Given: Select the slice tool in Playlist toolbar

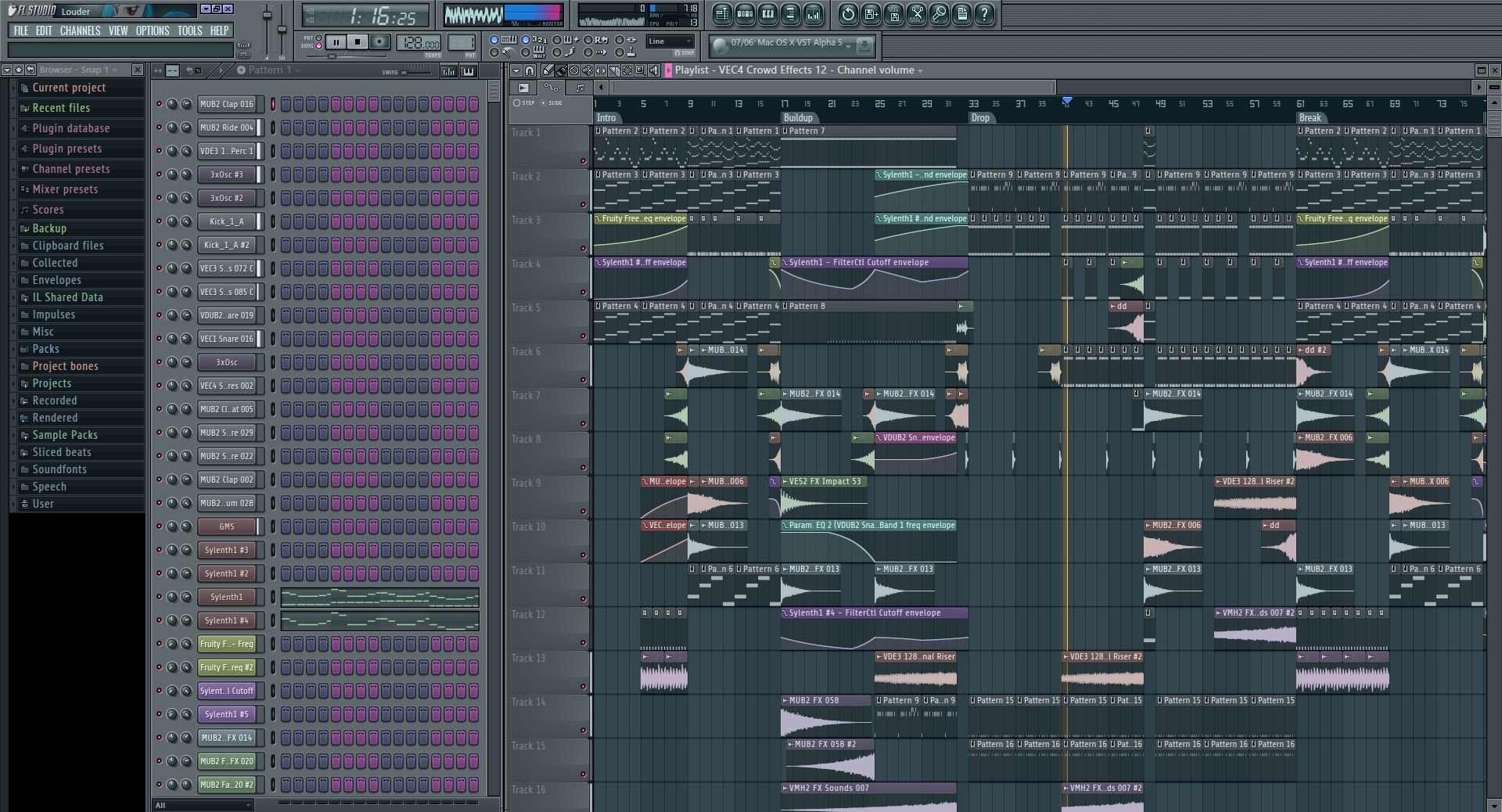Looking at the screenshot, I should (x=614, y=70).
